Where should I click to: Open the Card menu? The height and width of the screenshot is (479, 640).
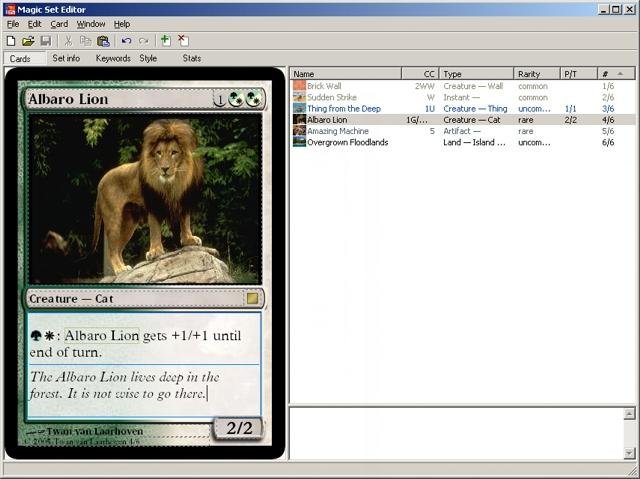[x=59, y=24]
